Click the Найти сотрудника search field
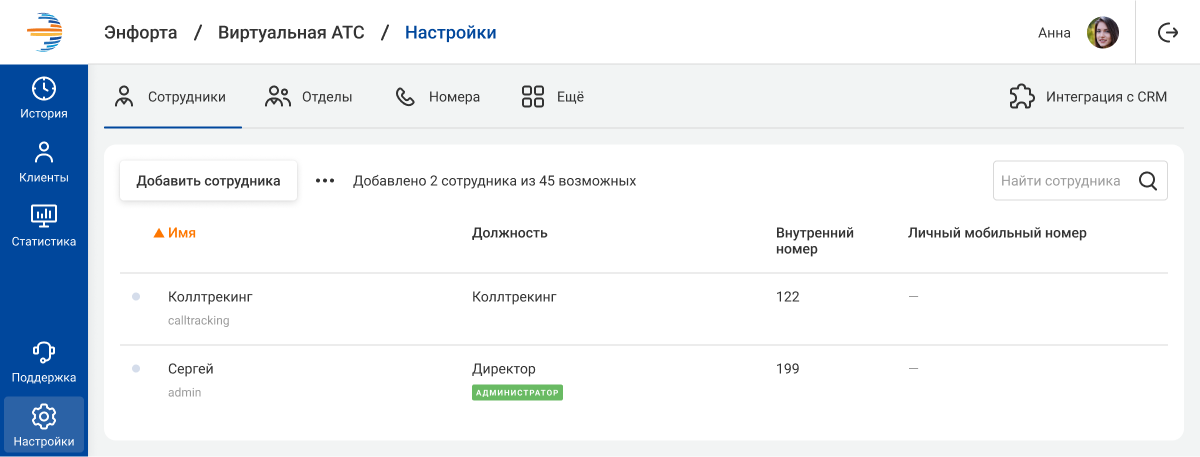Screen dimensions: 1200x457 point(1060,181)
